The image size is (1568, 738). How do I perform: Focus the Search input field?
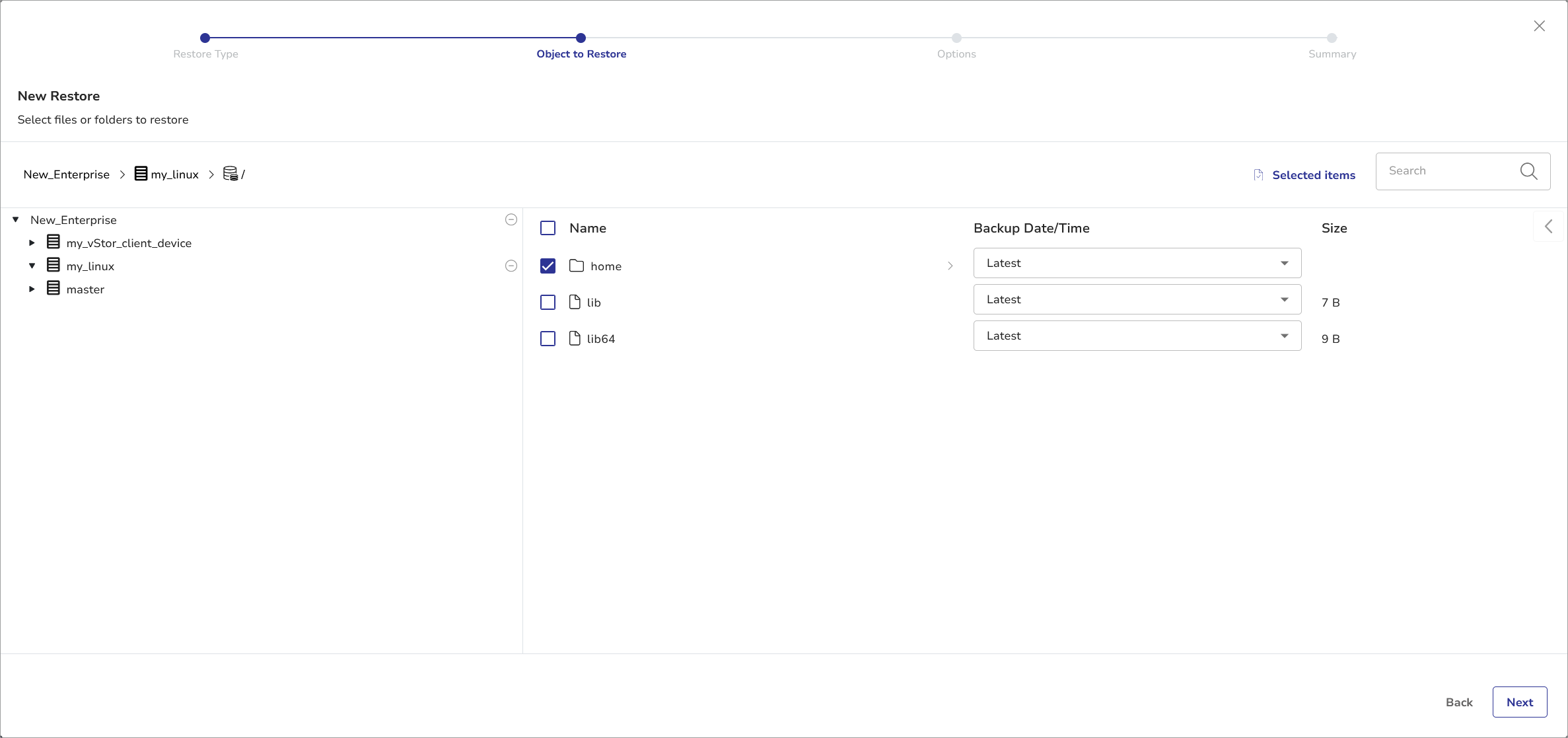click(1446, 171)
